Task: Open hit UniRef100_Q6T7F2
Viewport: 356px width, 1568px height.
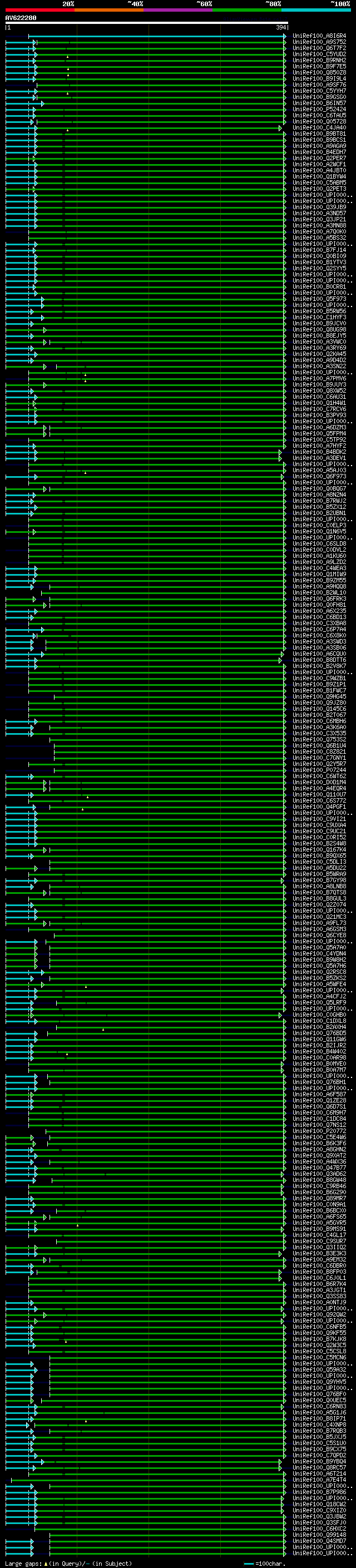Action: 319,48
